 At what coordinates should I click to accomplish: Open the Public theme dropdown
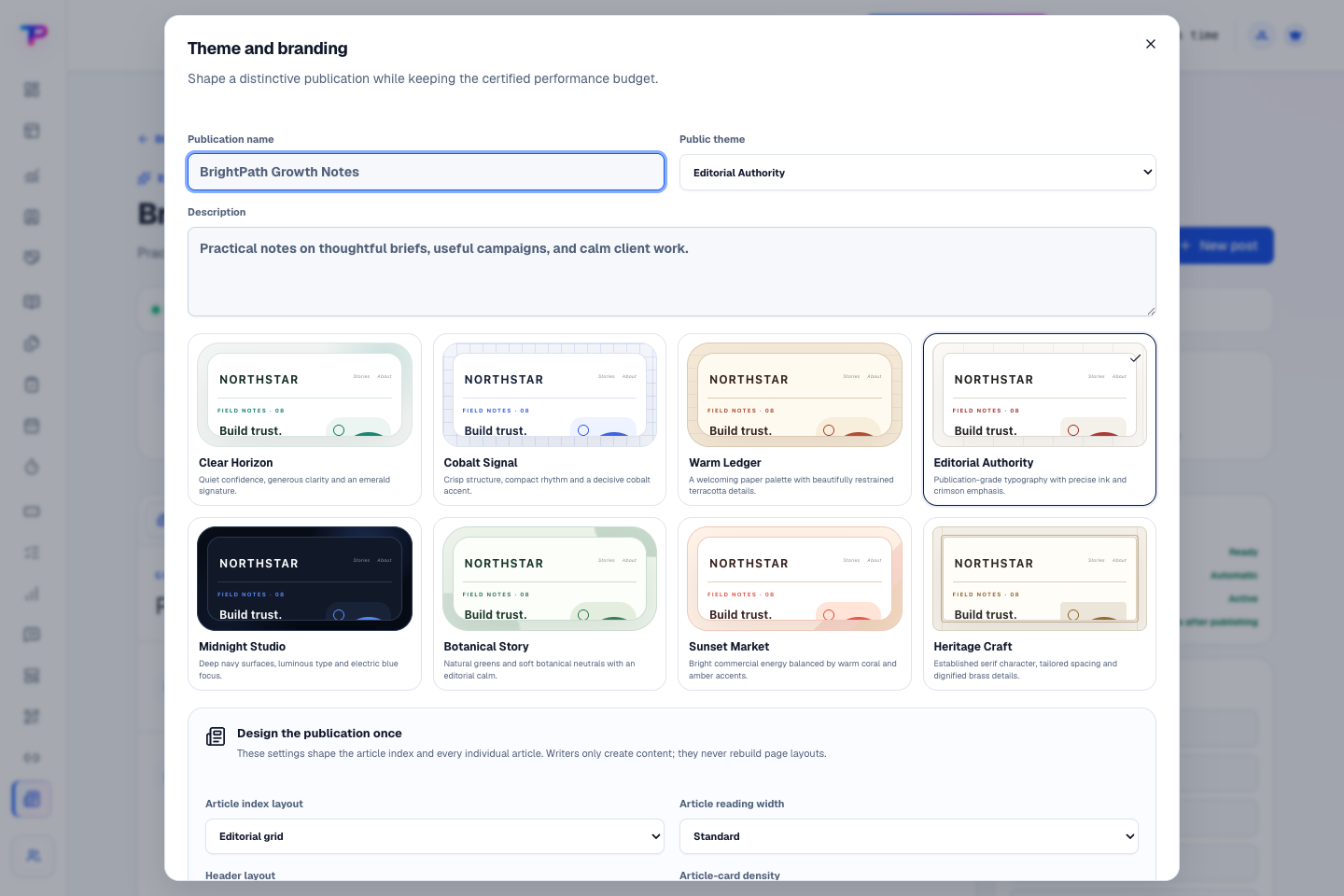[x=917, y=173]
